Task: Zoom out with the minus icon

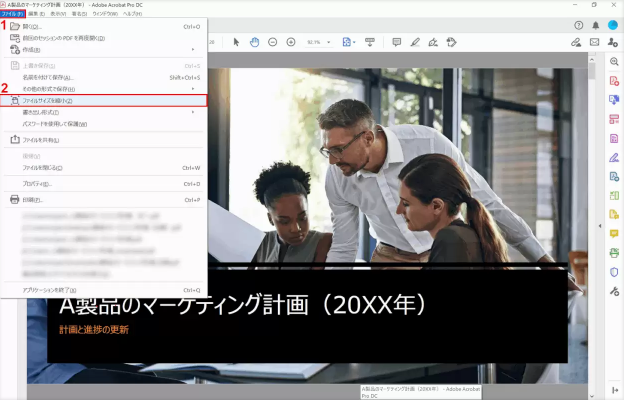Action: coord(272,43)
